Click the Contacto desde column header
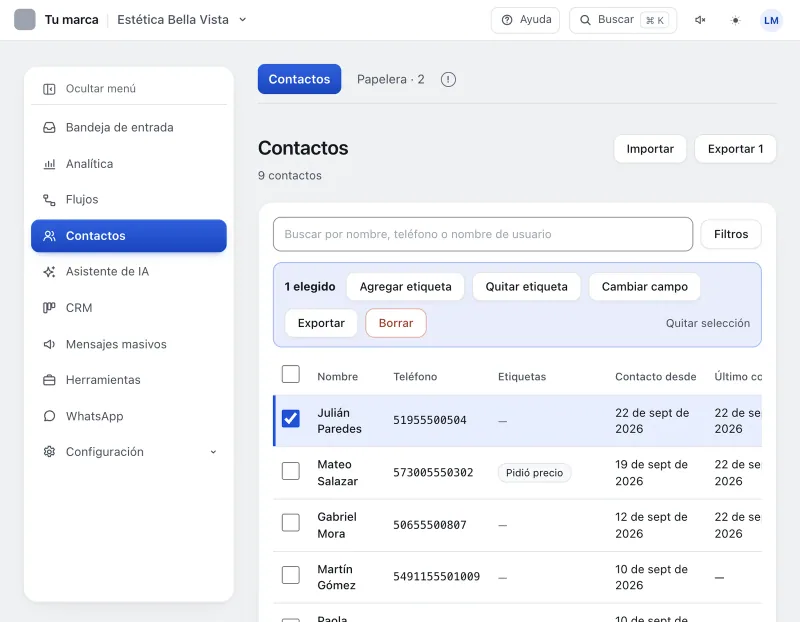This screenshot has width=800, height=622. [655, 377]
